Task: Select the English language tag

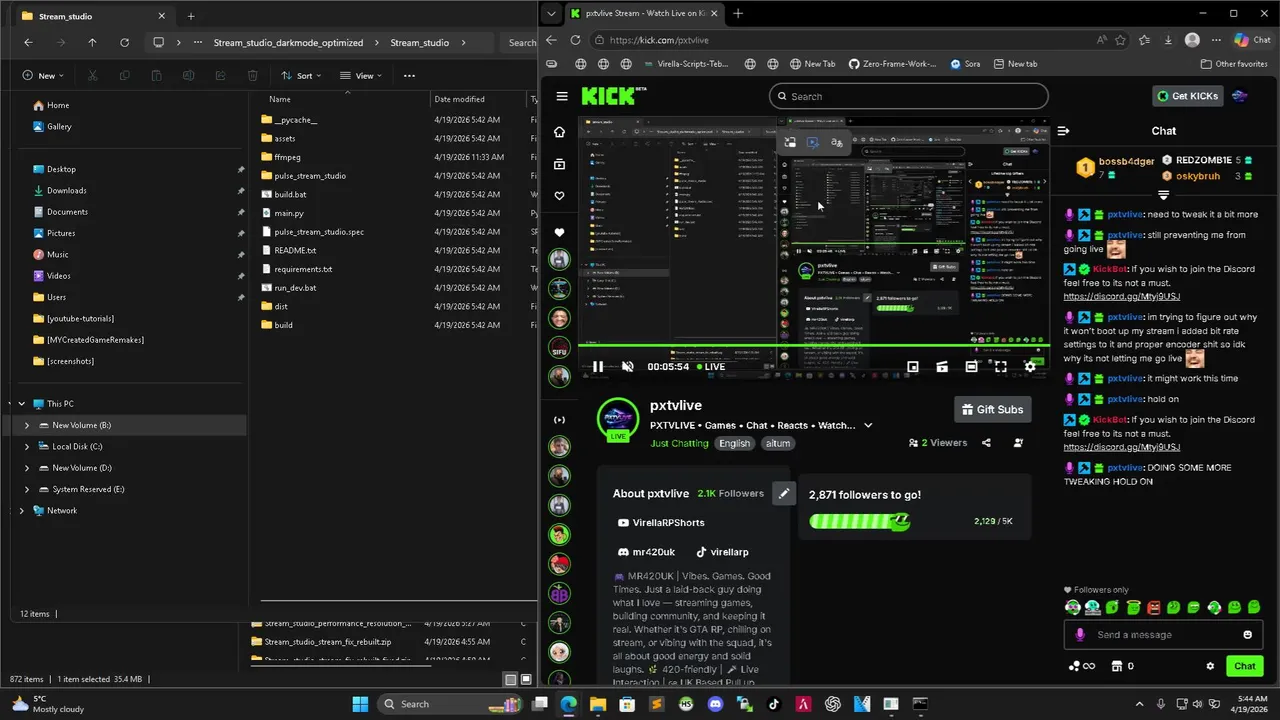Action: click(x=734, y=443)
